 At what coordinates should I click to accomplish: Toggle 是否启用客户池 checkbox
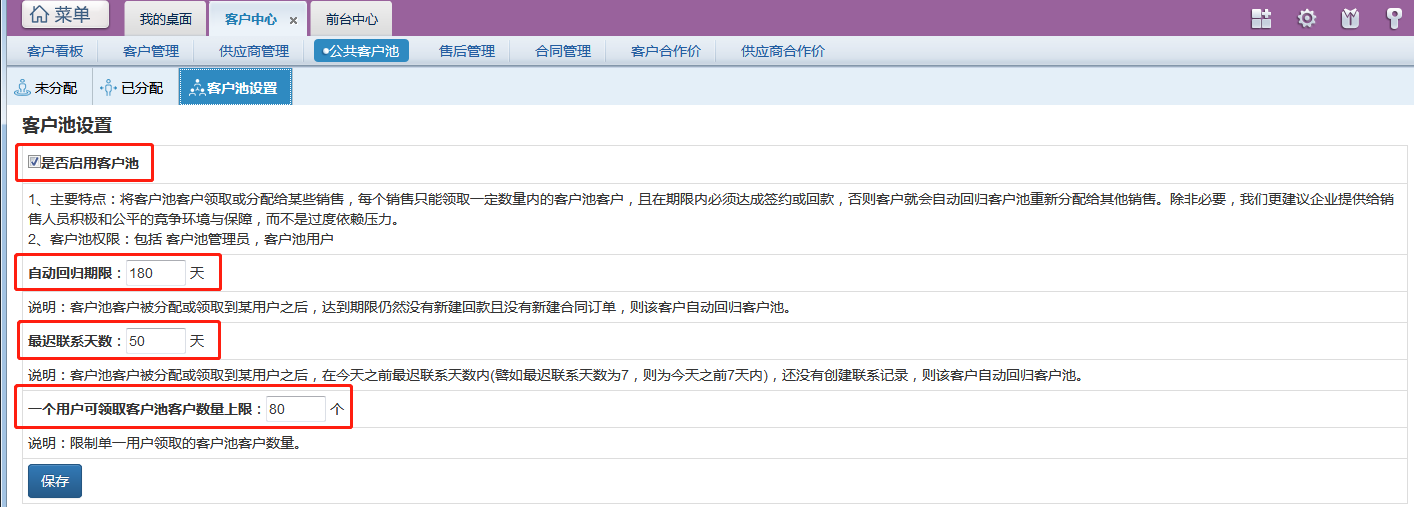[x=35, y=162]
